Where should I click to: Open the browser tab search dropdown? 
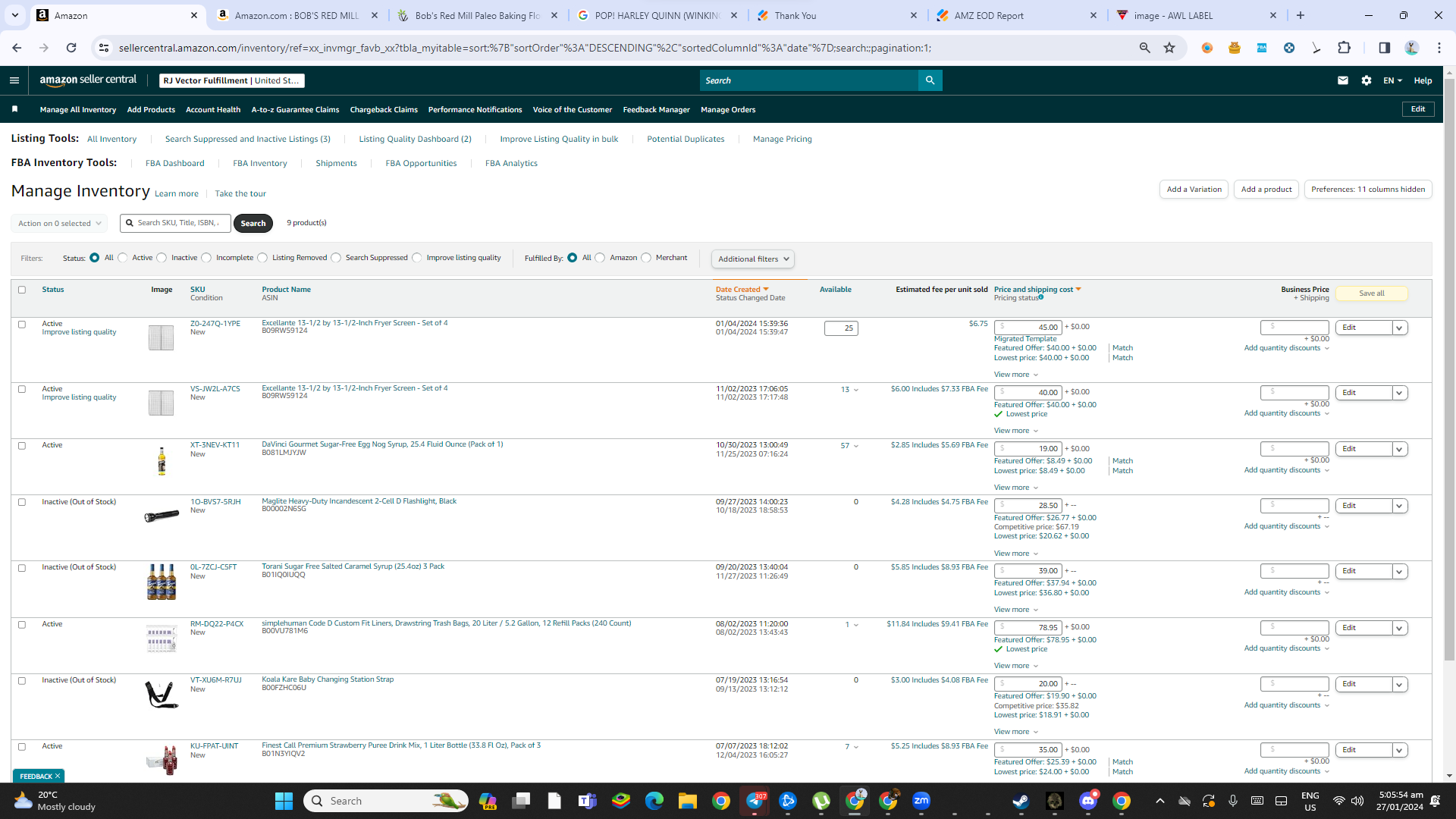pyautogui.click(x=15, y=15)
